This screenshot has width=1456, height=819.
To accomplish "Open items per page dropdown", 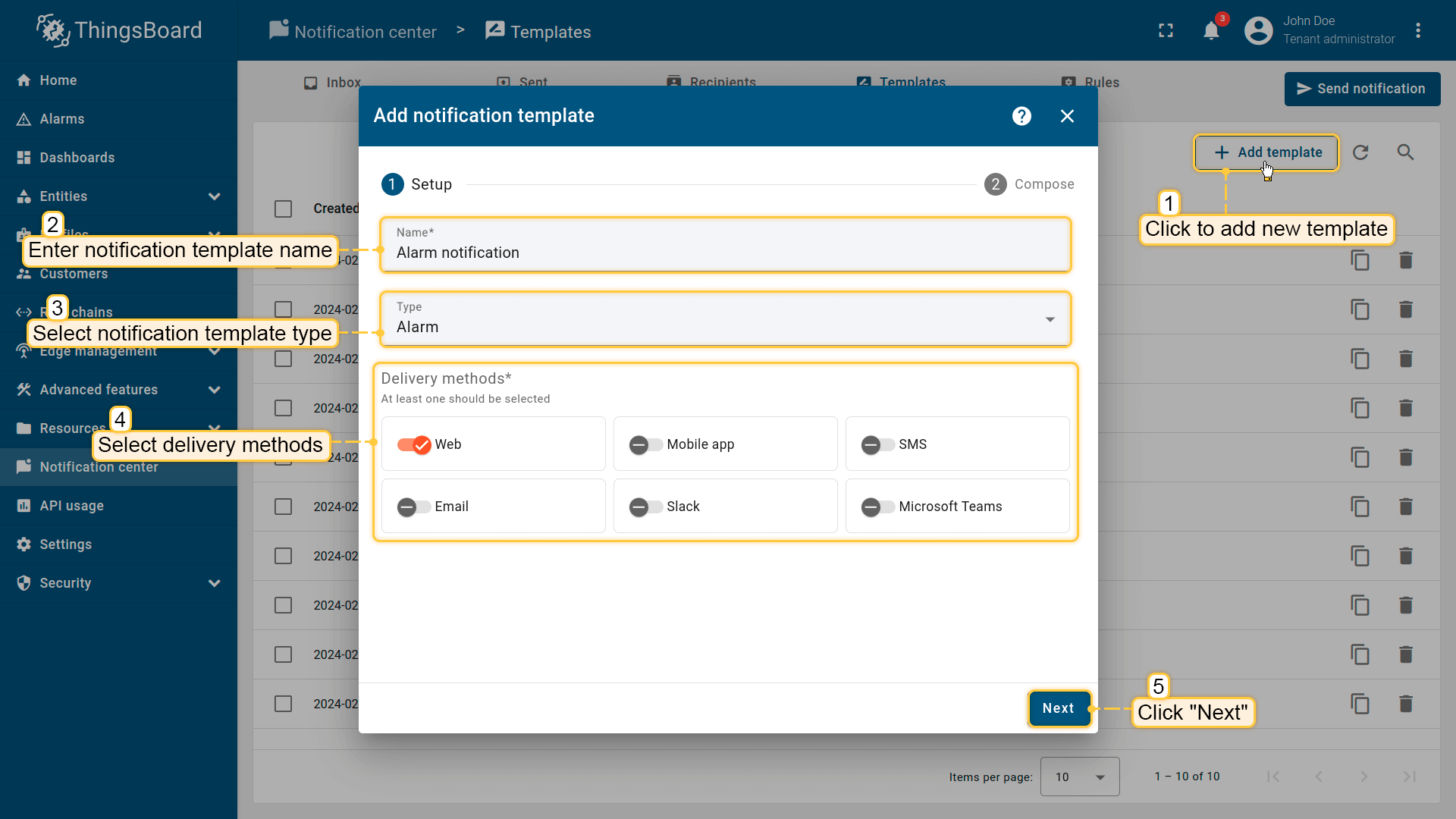I will click(1079, 777).
